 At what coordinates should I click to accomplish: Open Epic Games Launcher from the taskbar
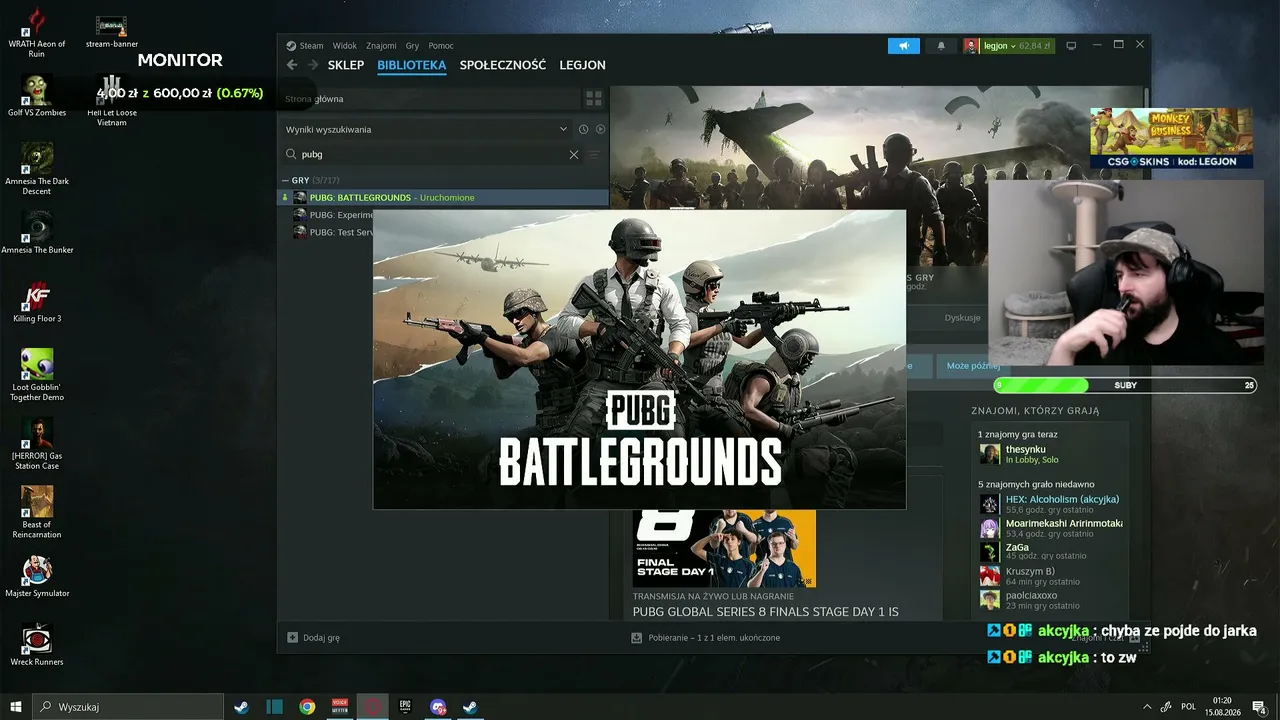tap(405, 707)
